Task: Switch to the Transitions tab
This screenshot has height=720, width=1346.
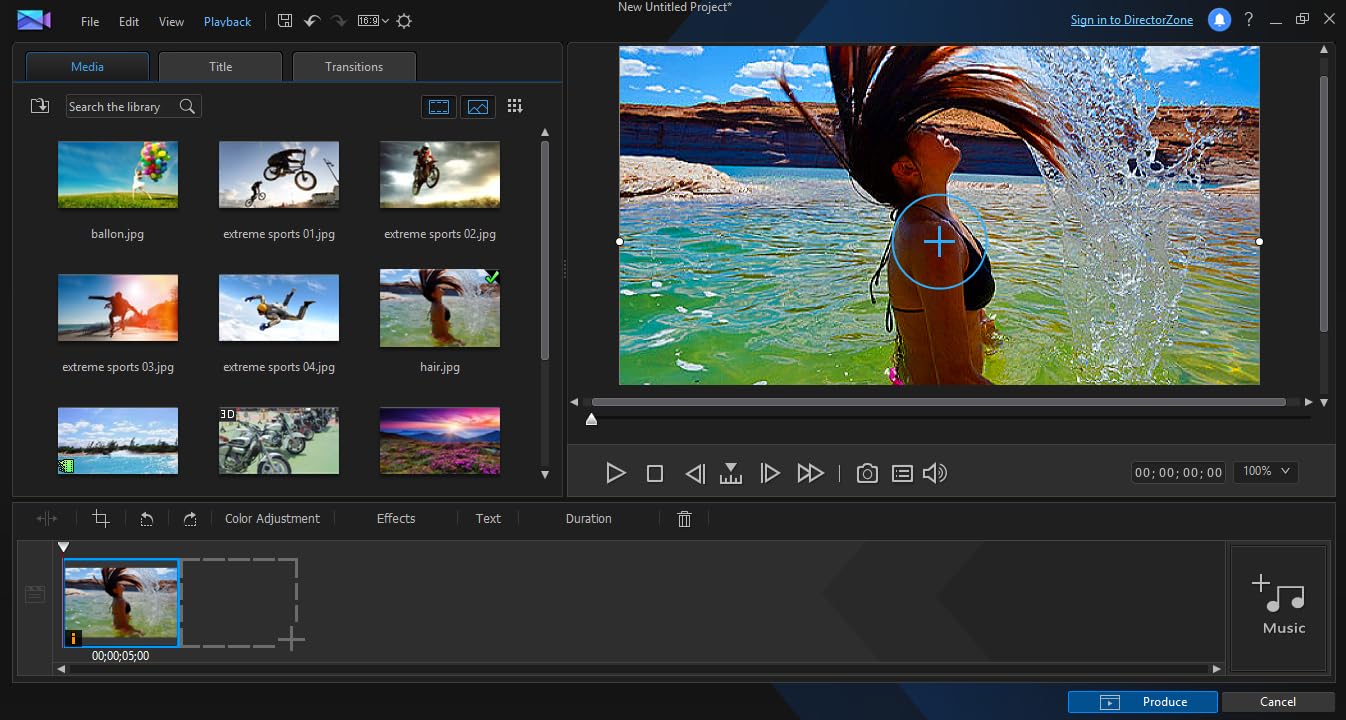Action: [x=354, y=67]
